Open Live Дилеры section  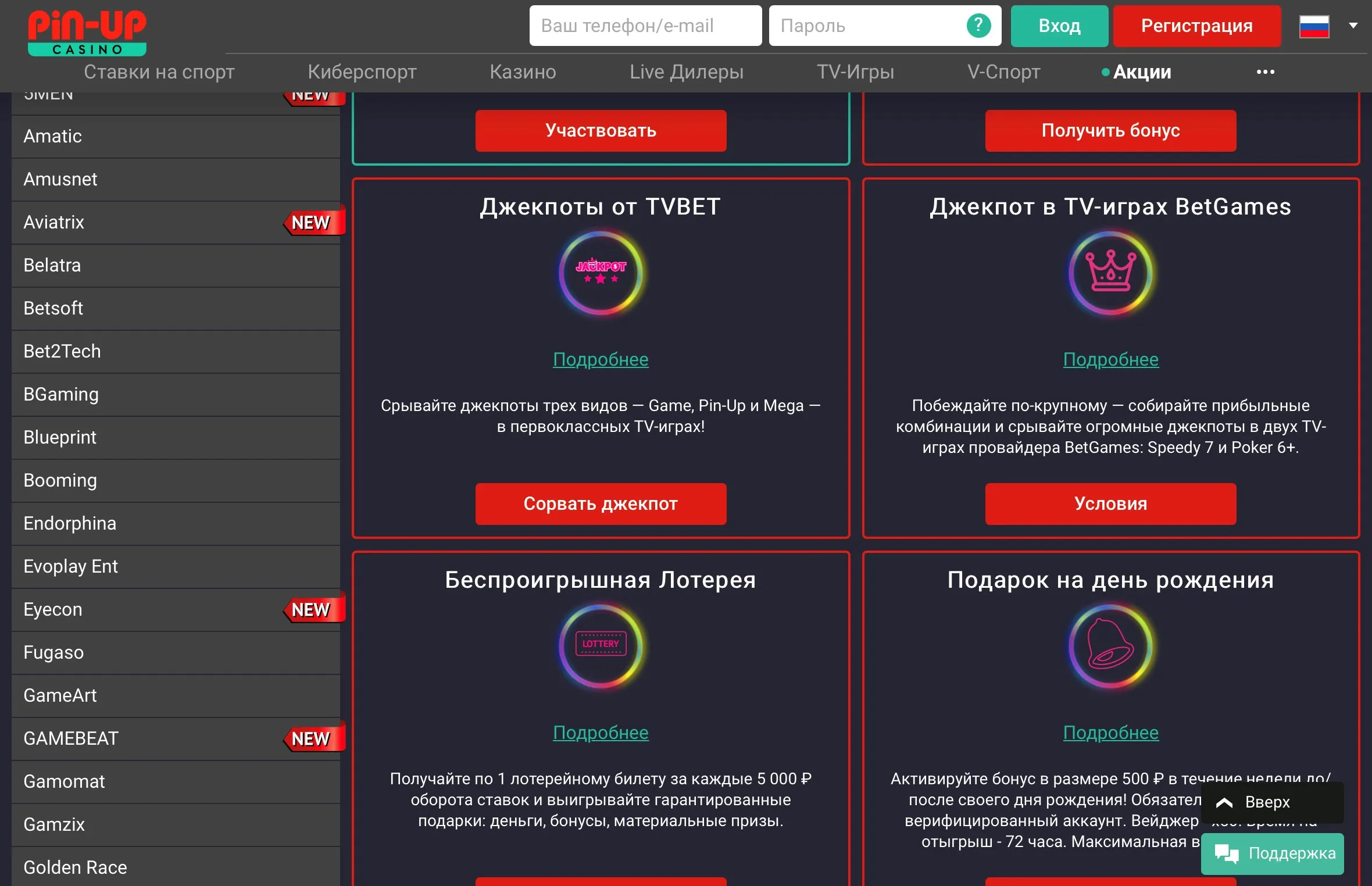687,72
